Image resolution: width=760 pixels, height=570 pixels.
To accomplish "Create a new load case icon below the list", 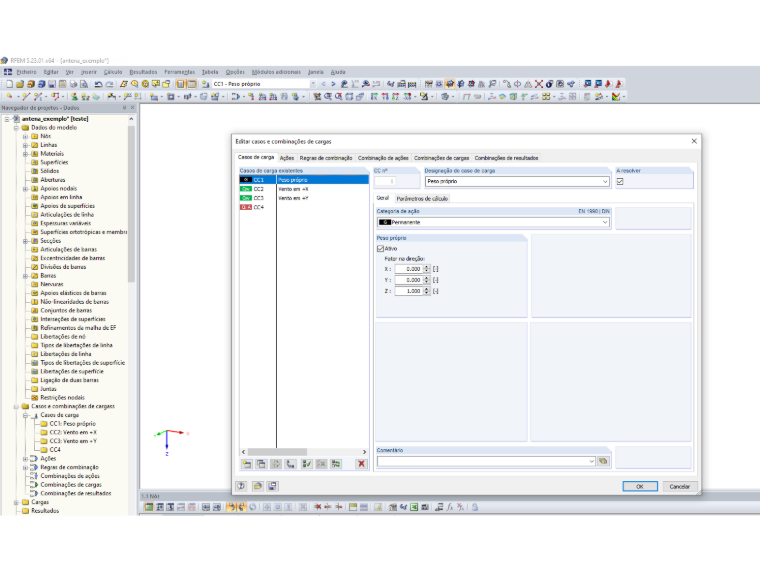I will tap(247, 464).
